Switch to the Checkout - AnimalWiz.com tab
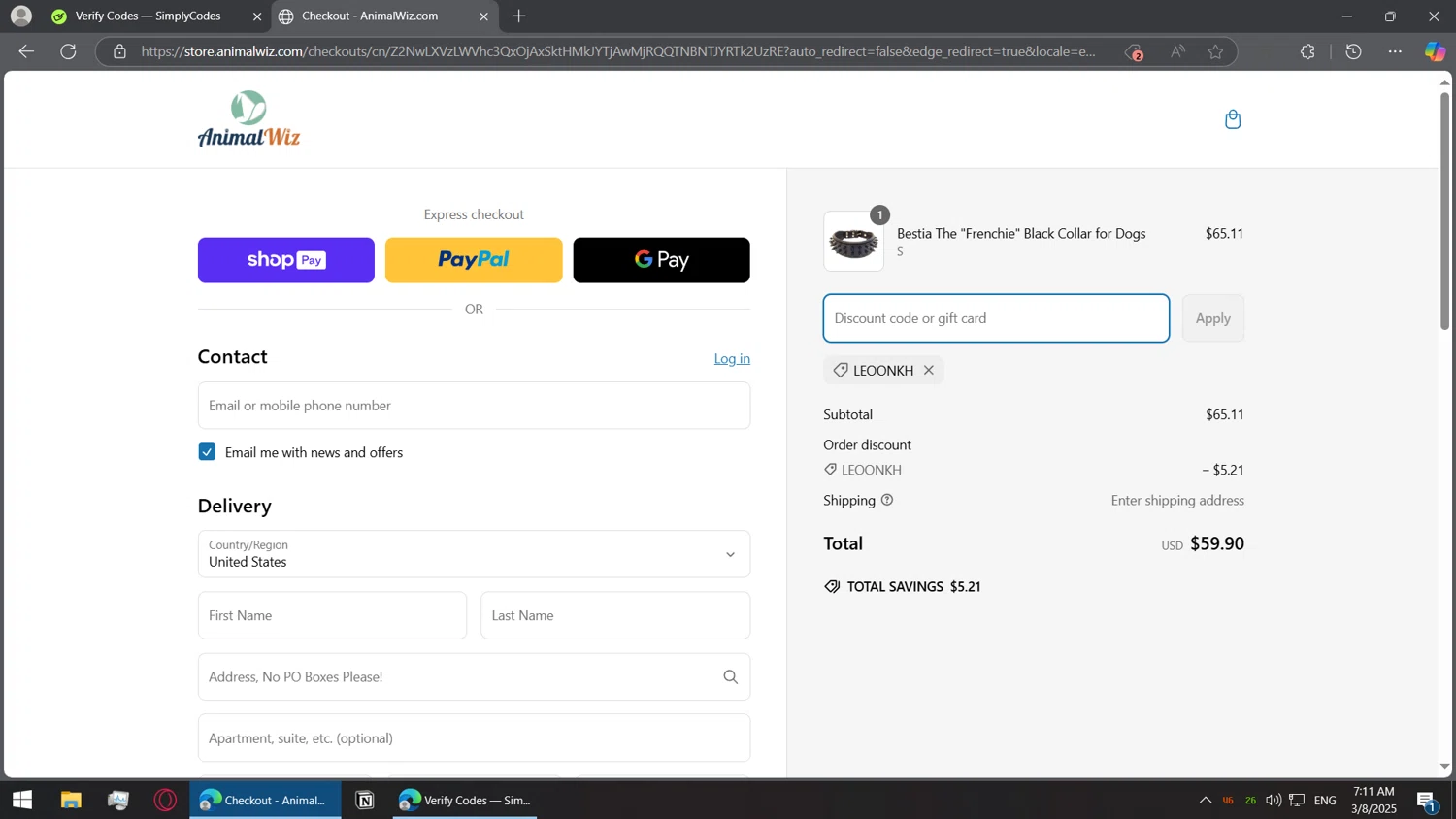Screen dimensions: 1456x819 point(384,16)
